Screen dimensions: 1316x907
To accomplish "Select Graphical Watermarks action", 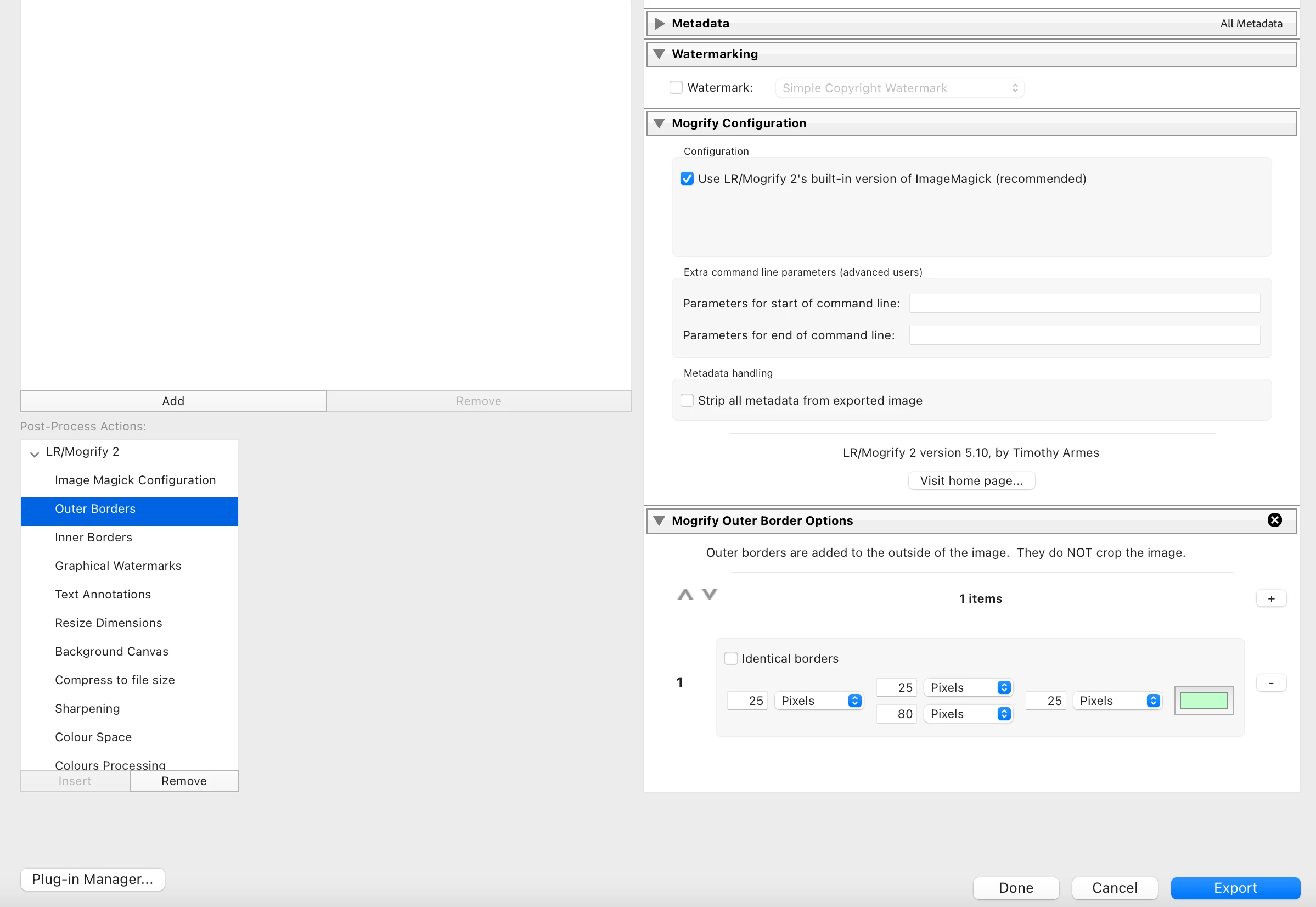I will 118,566.
